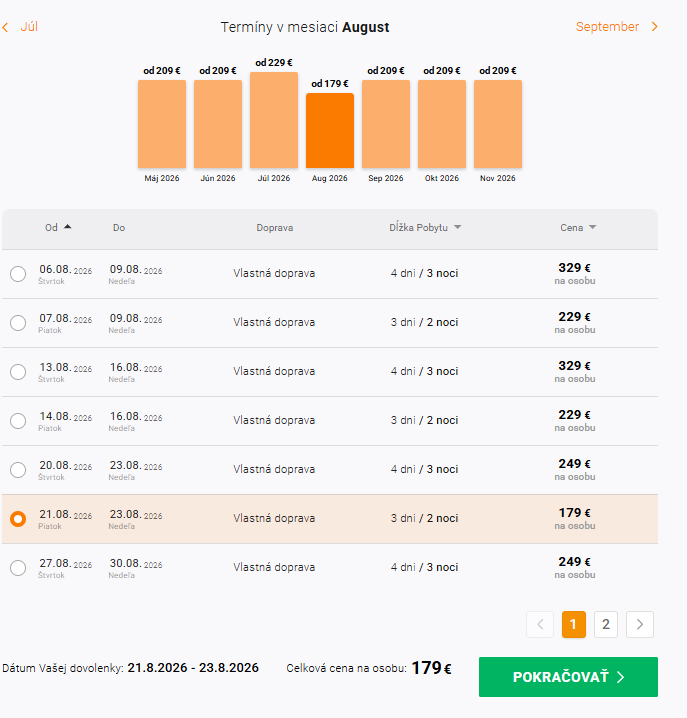Viewport: 687px width, 718px height.
Task: Click the right arrow beside September
Action: (x=655, y=27)
